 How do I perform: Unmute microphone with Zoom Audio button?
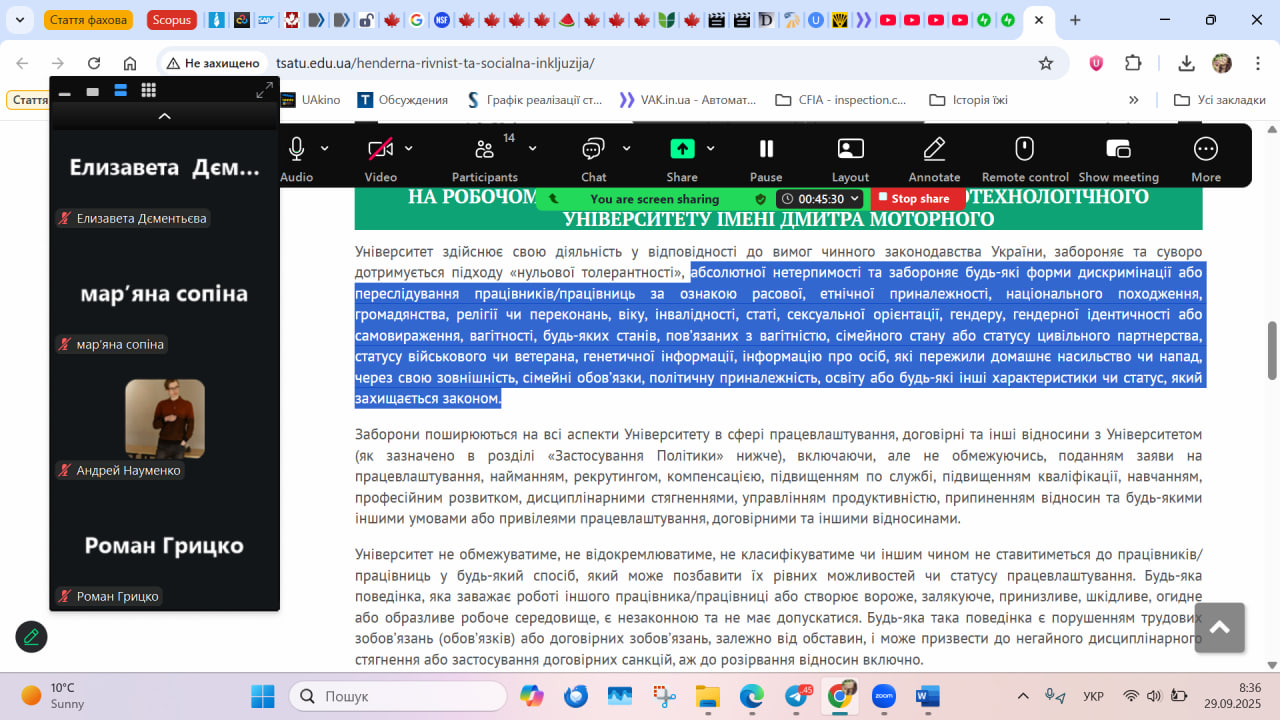296,150
